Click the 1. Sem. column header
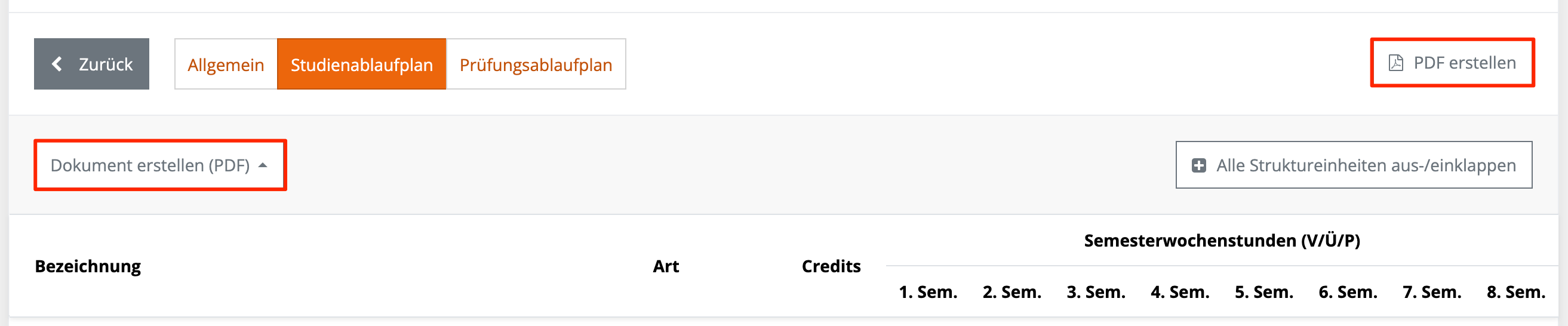The image size is (1568, 326). point(928,292)
